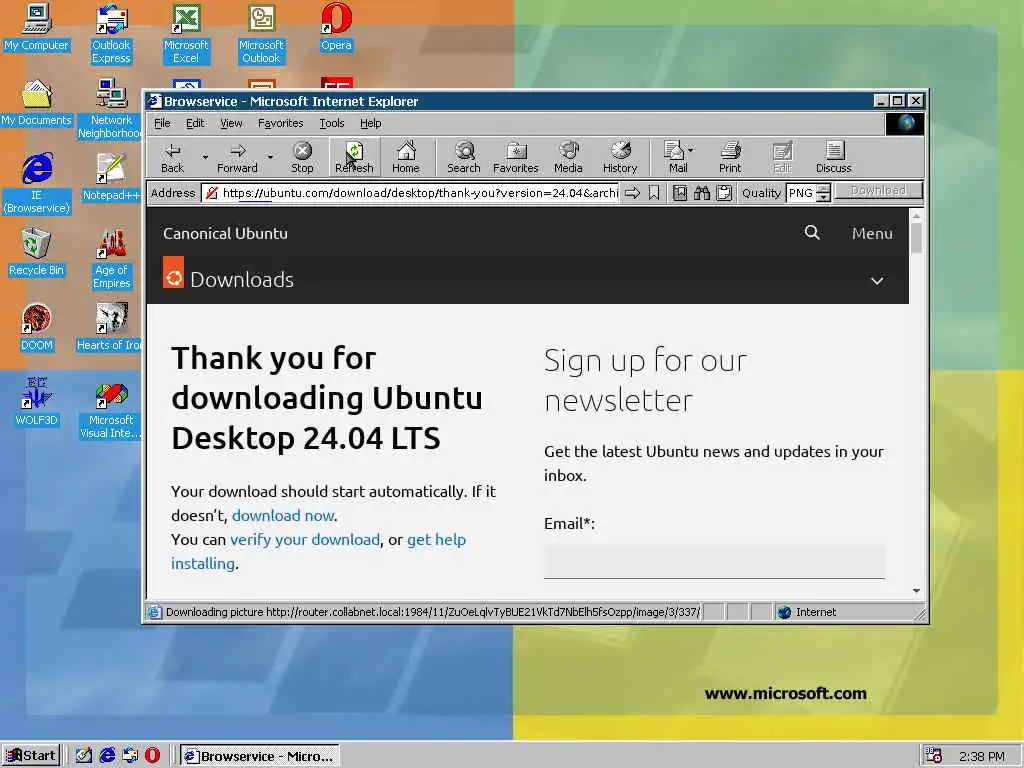The width and height of the screenshot is (1024, 768).
Task: Follow the 'download now' link
Action: click(283, 515)
